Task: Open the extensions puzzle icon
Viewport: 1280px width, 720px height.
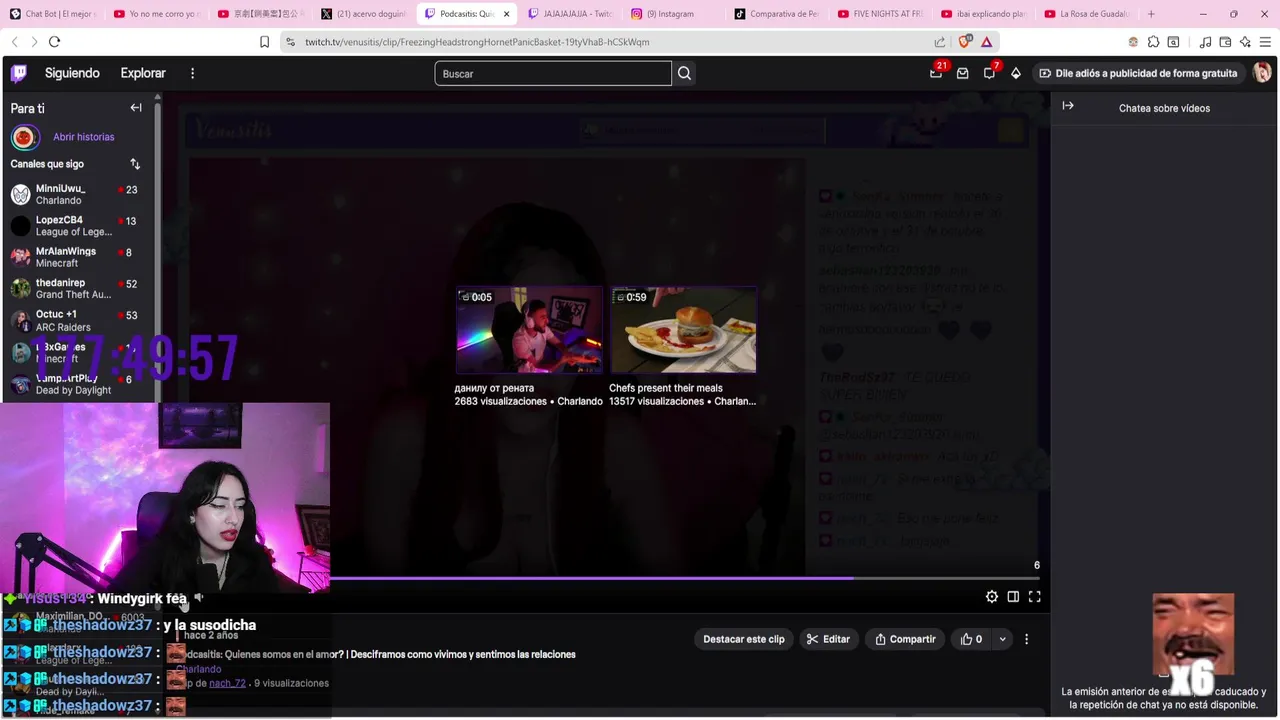Action: click(x=1153, y=42)
